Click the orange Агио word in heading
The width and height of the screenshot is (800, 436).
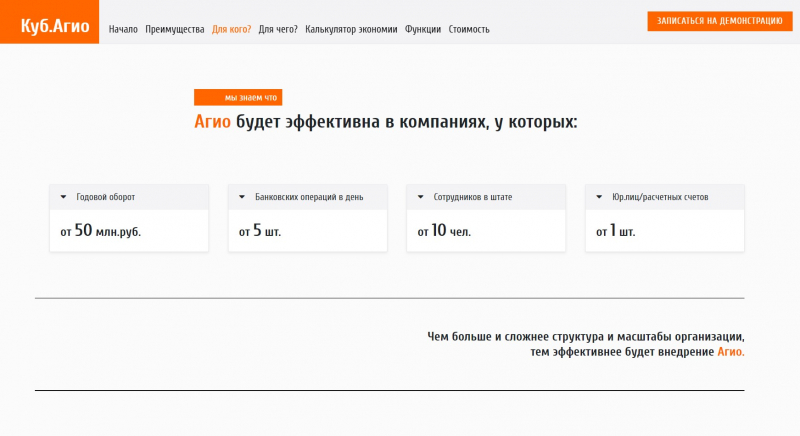212,122
